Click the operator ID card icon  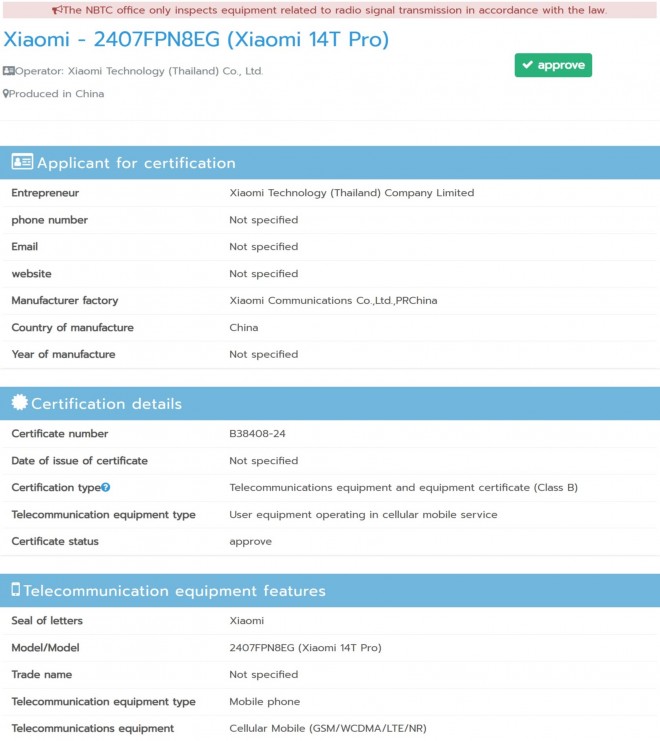click(8, 71)
